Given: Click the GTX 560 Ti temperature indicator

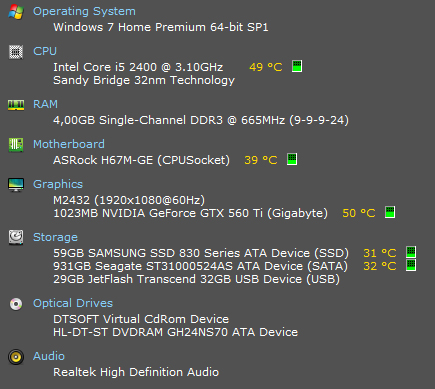Looking at the screenshot, I should pos(390,212).
